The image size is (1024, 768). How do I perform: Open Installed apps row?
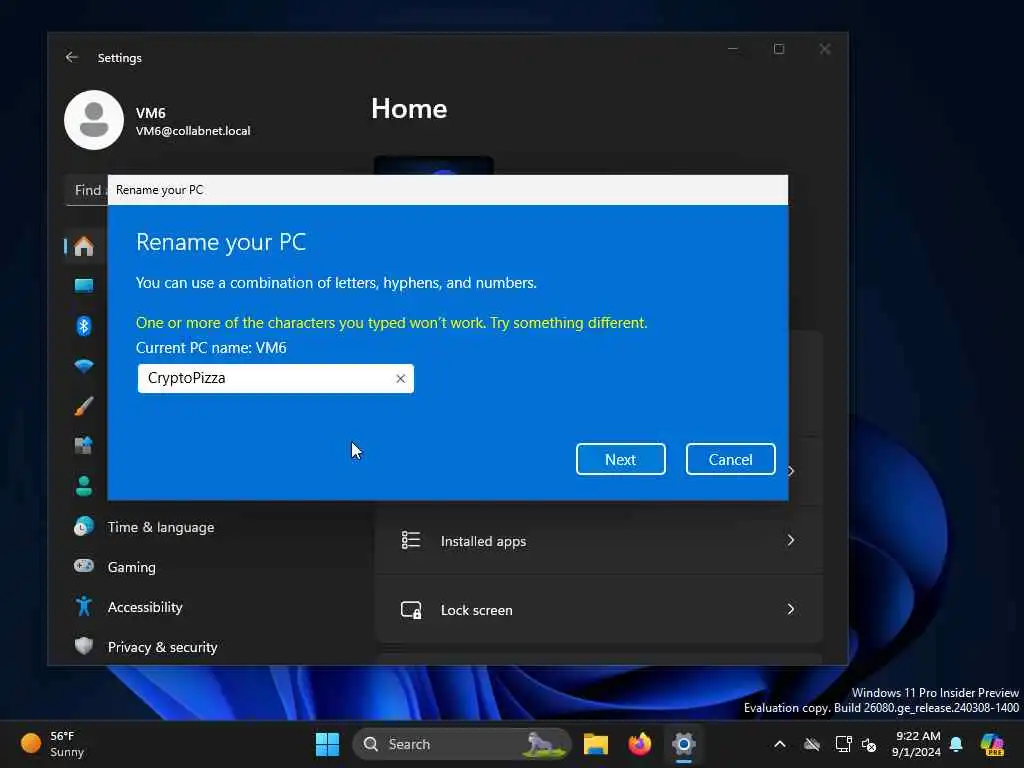[x=599, y=541]
